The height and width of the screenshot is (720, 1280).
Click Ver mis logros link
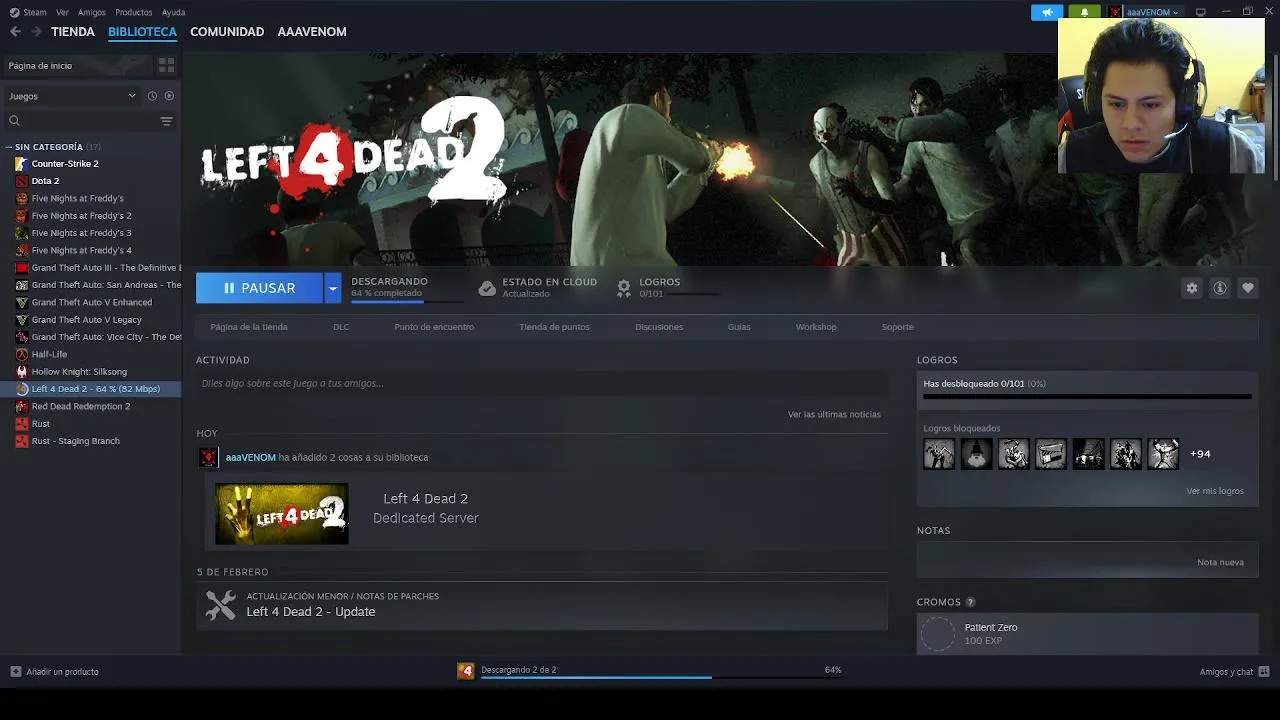point(1215,491)
